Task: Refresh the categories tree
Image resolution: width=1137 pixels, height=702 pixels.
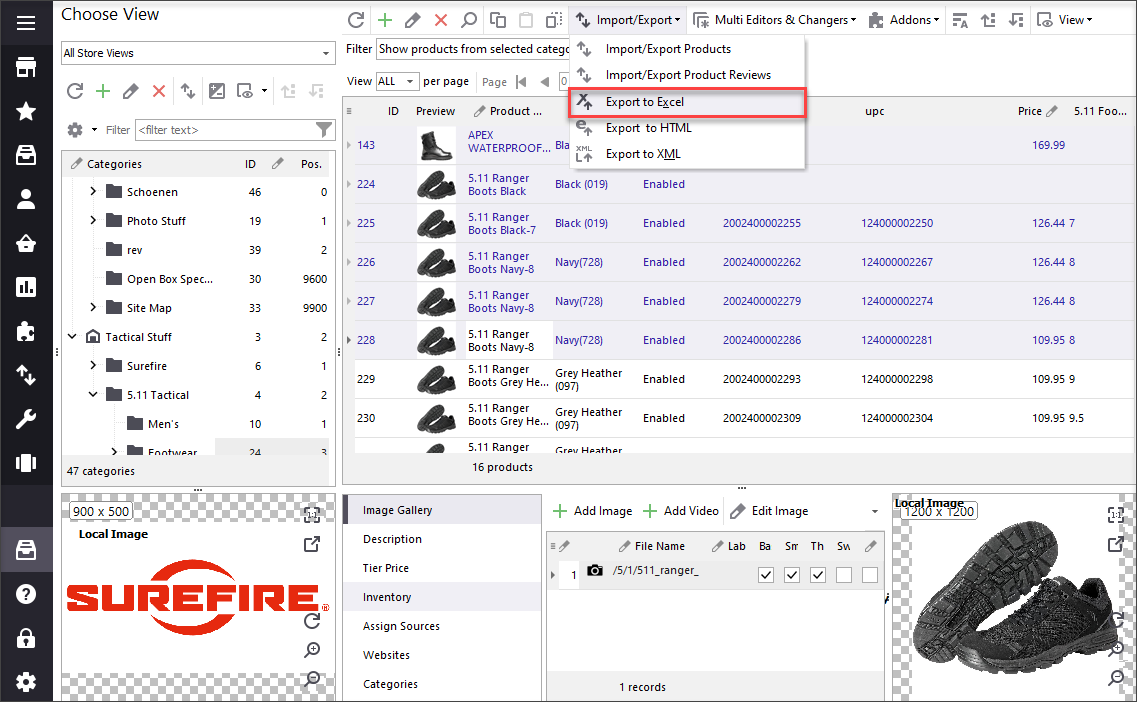Action: click(75, 91)
